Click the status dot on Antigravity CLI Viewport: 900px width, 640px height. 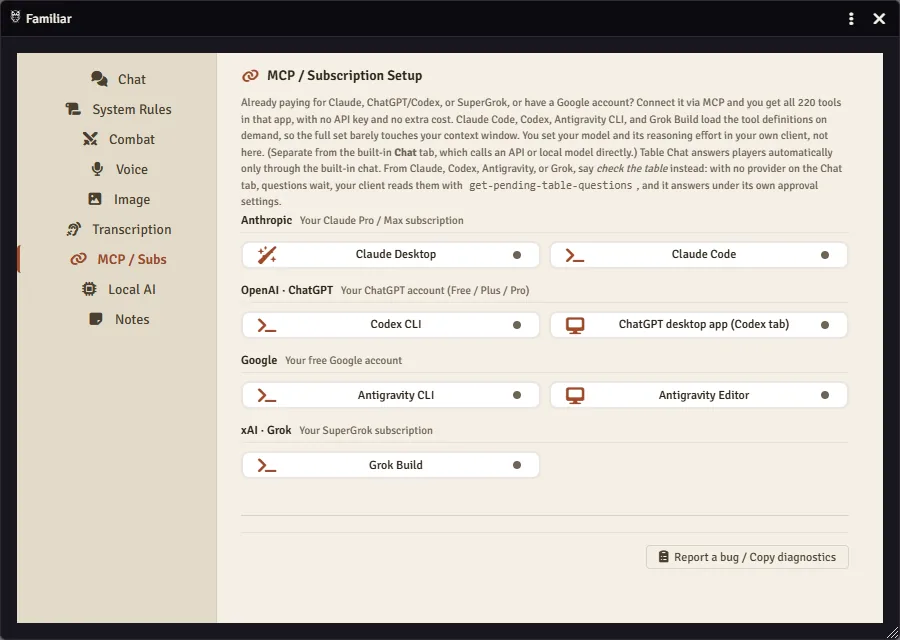pos(517,395)
